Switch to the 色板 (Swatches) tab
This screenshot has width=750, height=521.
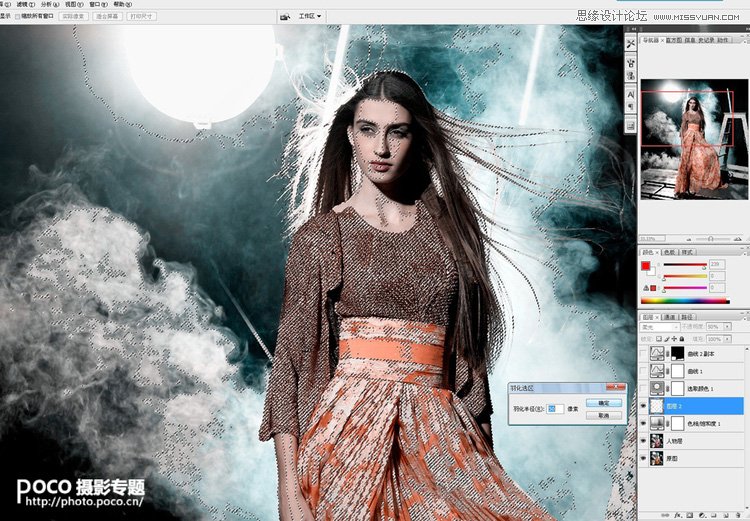coord(670,252)
